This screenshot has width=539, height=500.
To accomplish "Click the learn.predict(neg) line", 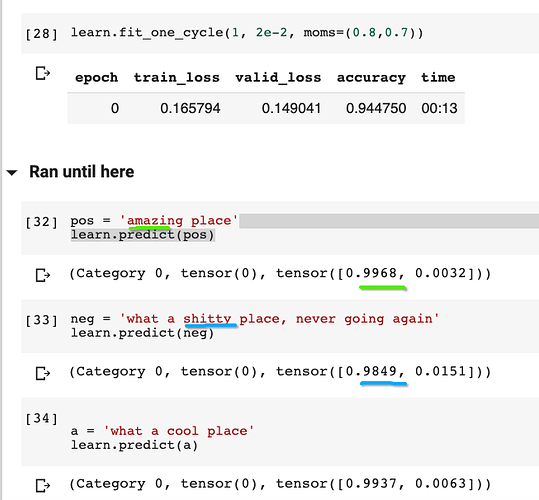I will [142, 333].
